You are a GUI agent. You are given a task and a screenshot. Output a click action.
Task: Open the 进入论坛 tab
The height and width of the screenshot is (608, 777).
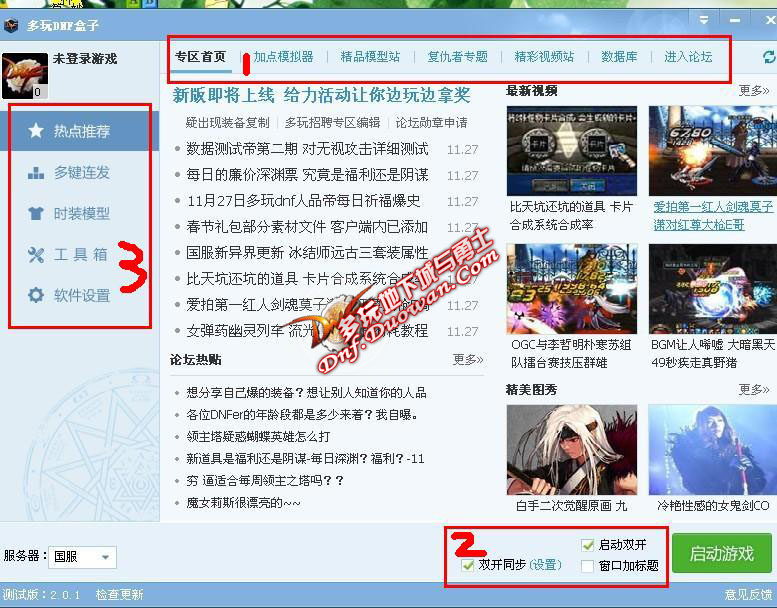click(688, 57)
